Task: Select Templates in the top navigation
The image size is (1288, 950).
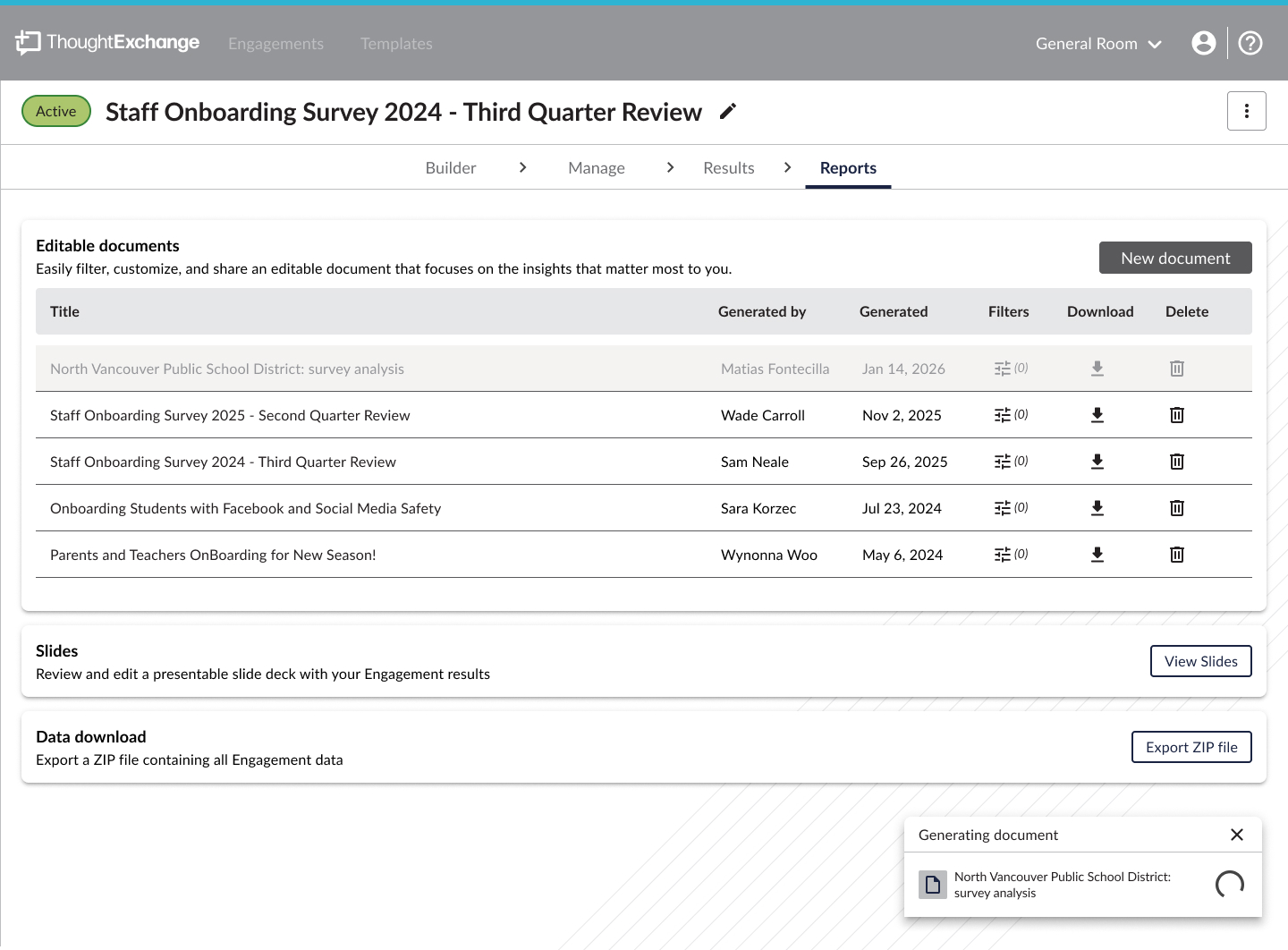Action: (396, 44)
